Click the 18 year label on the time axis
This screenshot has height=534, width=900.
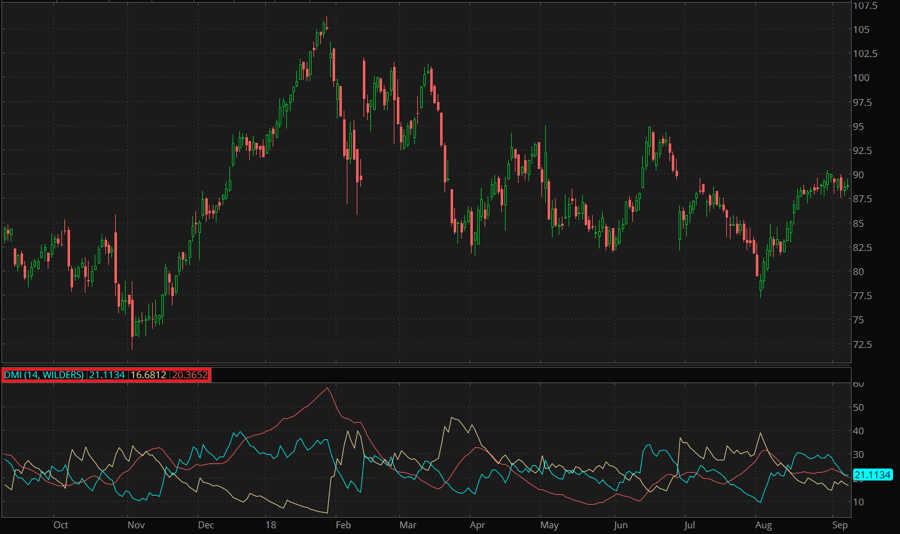271,524
